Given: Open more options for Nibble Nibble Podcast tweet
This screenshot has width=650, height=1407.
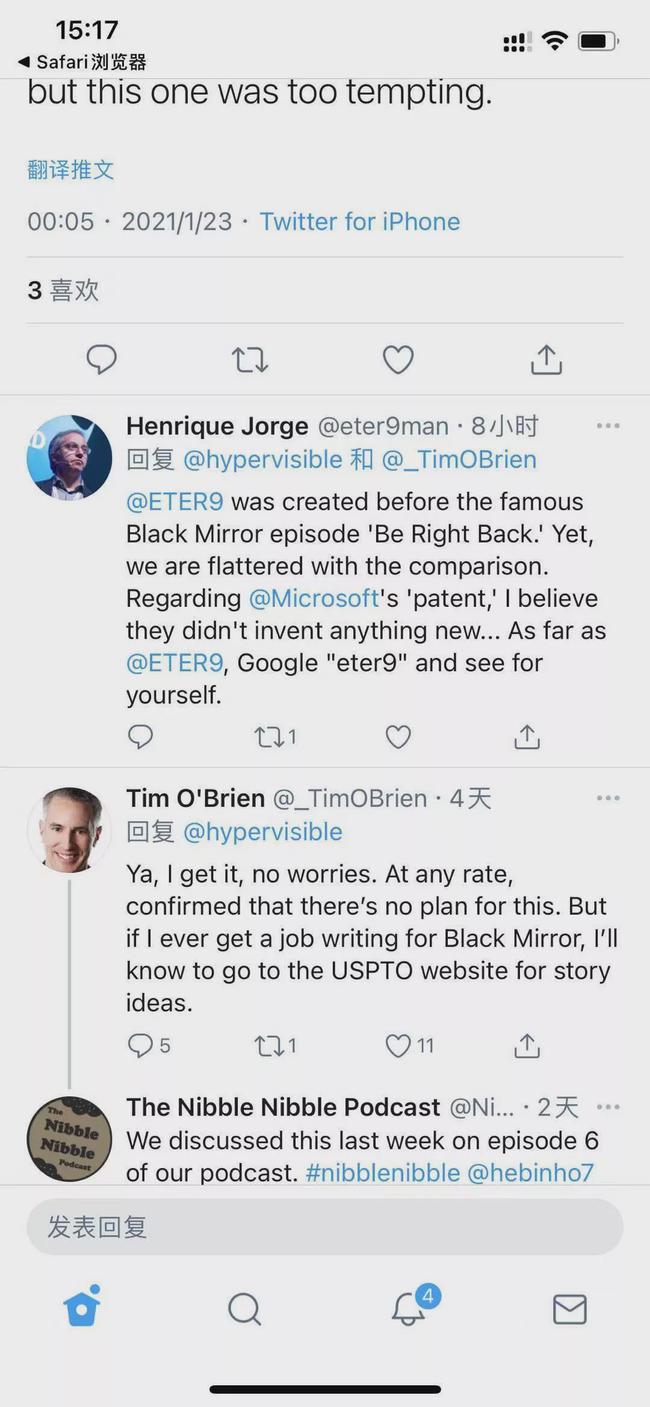Looking at the screenshot, I should [x=608, y=1107].
